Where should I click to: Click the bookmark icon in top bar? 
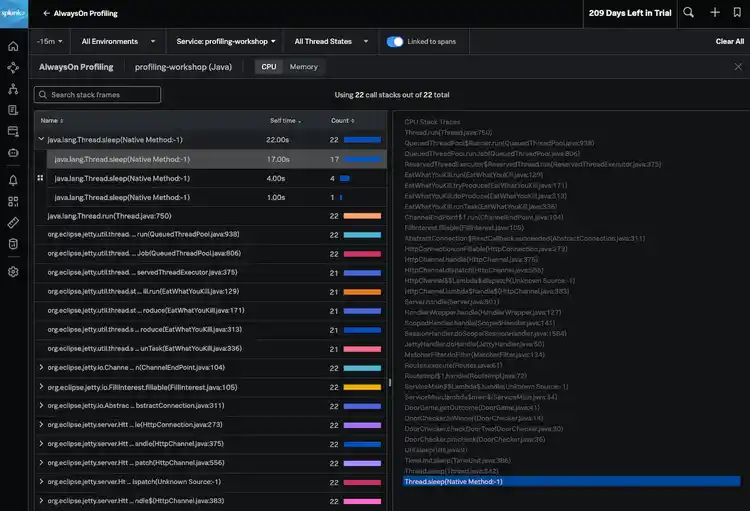pyautogui.click(x=737, y=12)
